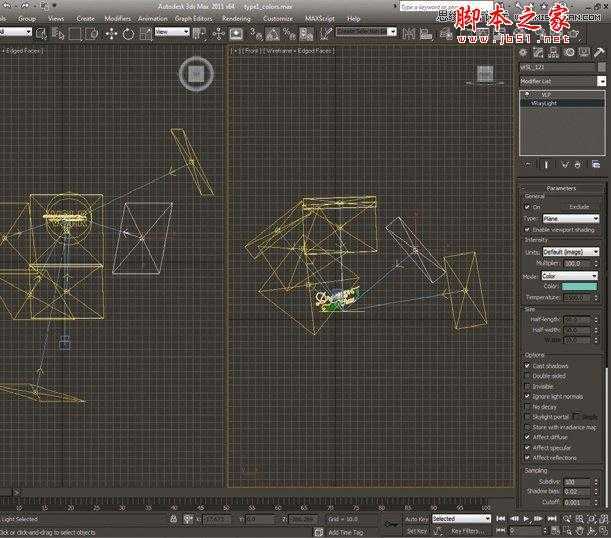The height and width of the screenshot is (538, 611).
Task: Click the Set Key button
Action: click(417, 531)
